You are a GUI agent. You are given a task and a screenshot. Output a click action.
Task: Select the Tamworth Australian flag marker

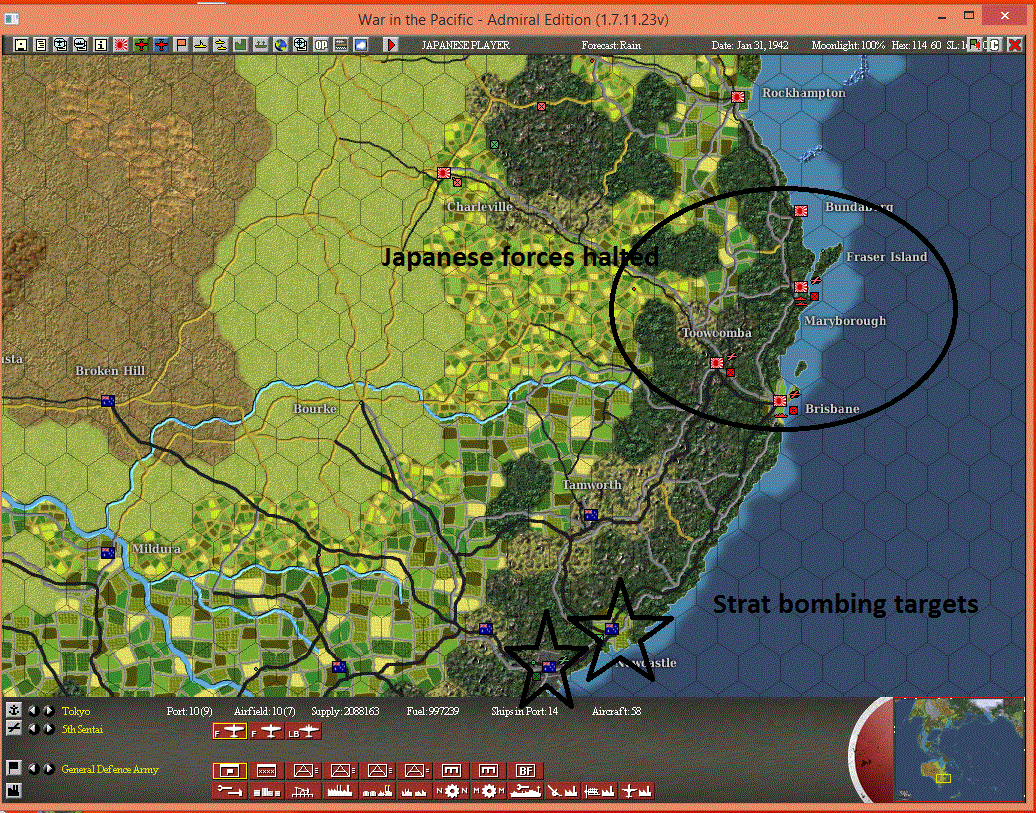click(x=591, y=515)
